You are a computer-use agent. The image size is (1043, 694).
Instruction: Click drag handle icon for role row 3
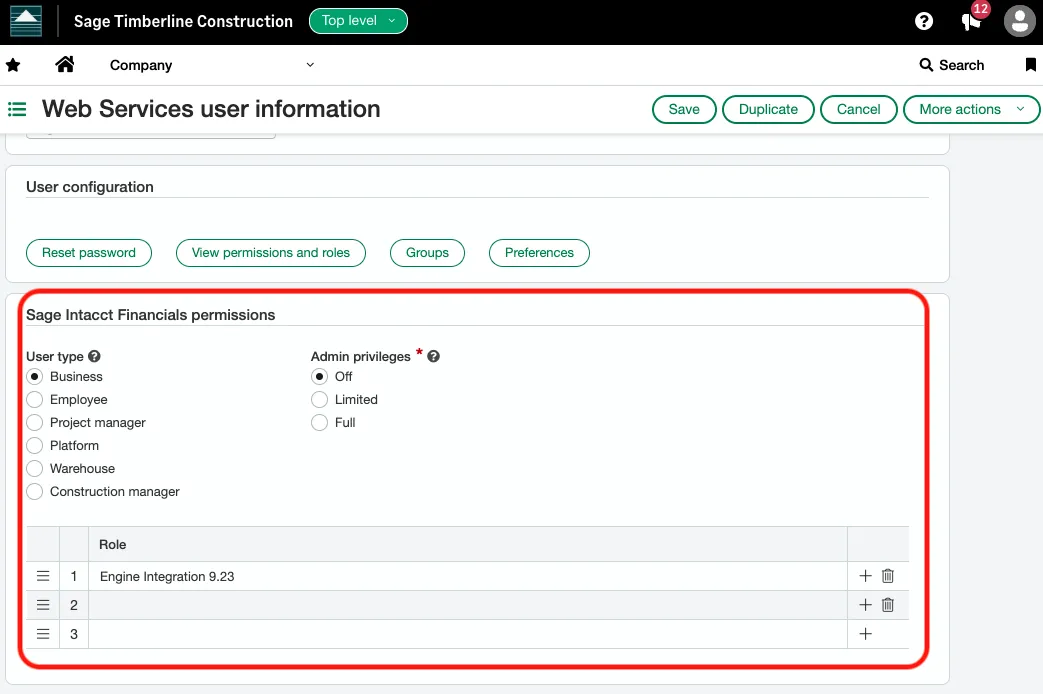[x=43, y=634]
